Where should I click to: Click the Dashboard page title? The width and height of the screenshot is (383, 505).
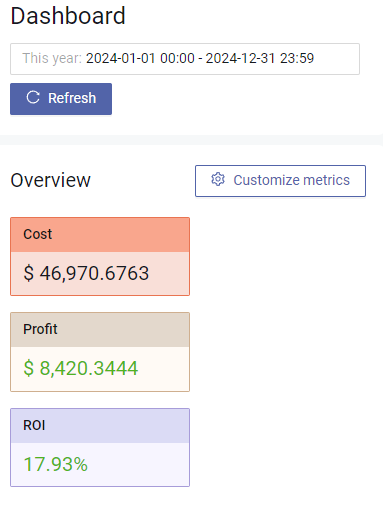68,16
